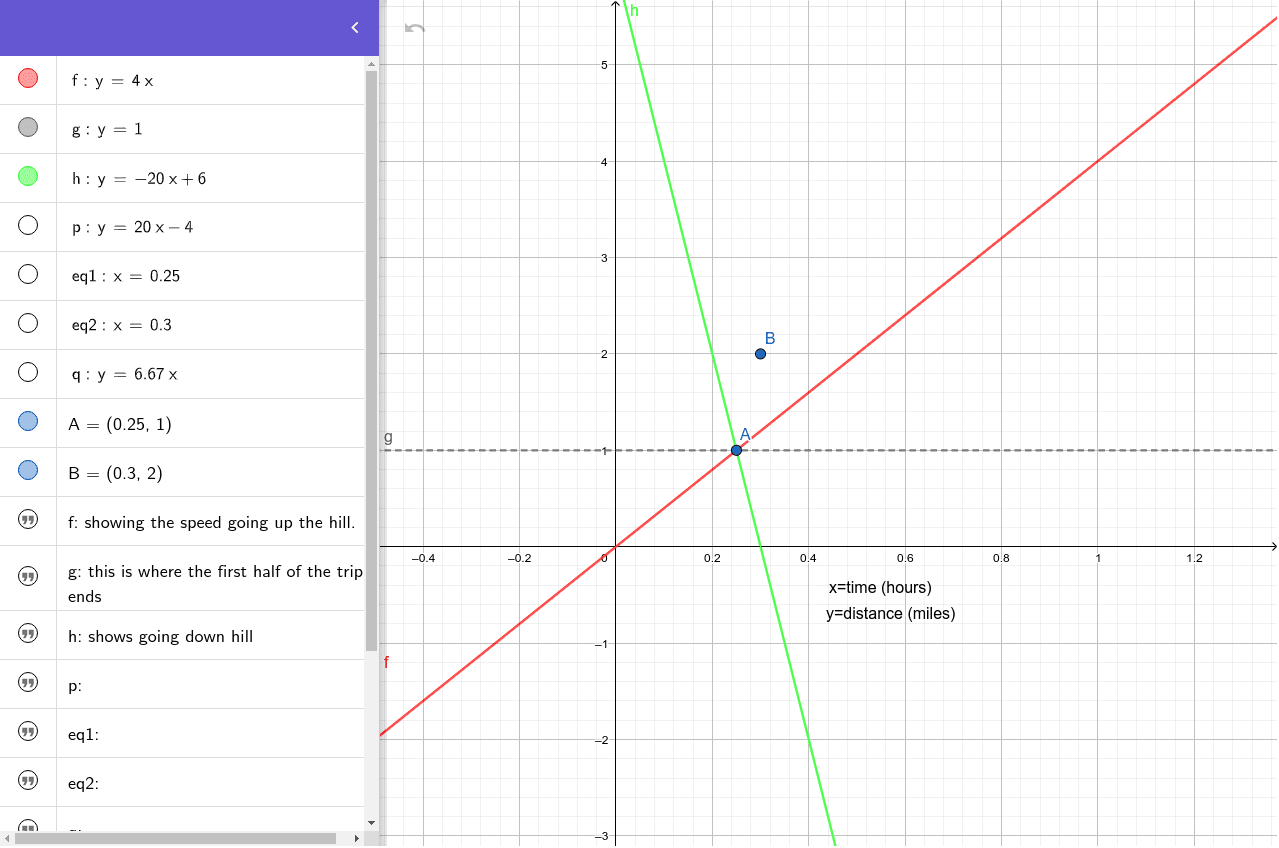Viewport: 1279px width, 848px height.
Task: Hide line h using its green visibility circle
Action: [x=27, y=175]
